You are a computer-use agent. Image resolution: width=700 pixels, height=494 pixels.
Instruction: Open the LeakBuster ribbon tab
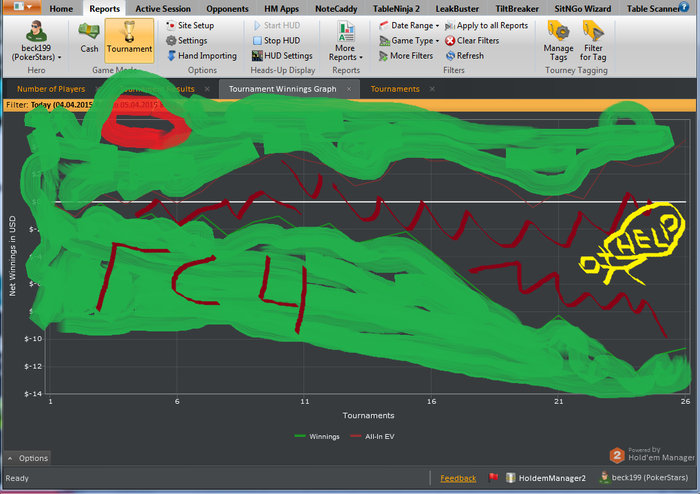457,8
